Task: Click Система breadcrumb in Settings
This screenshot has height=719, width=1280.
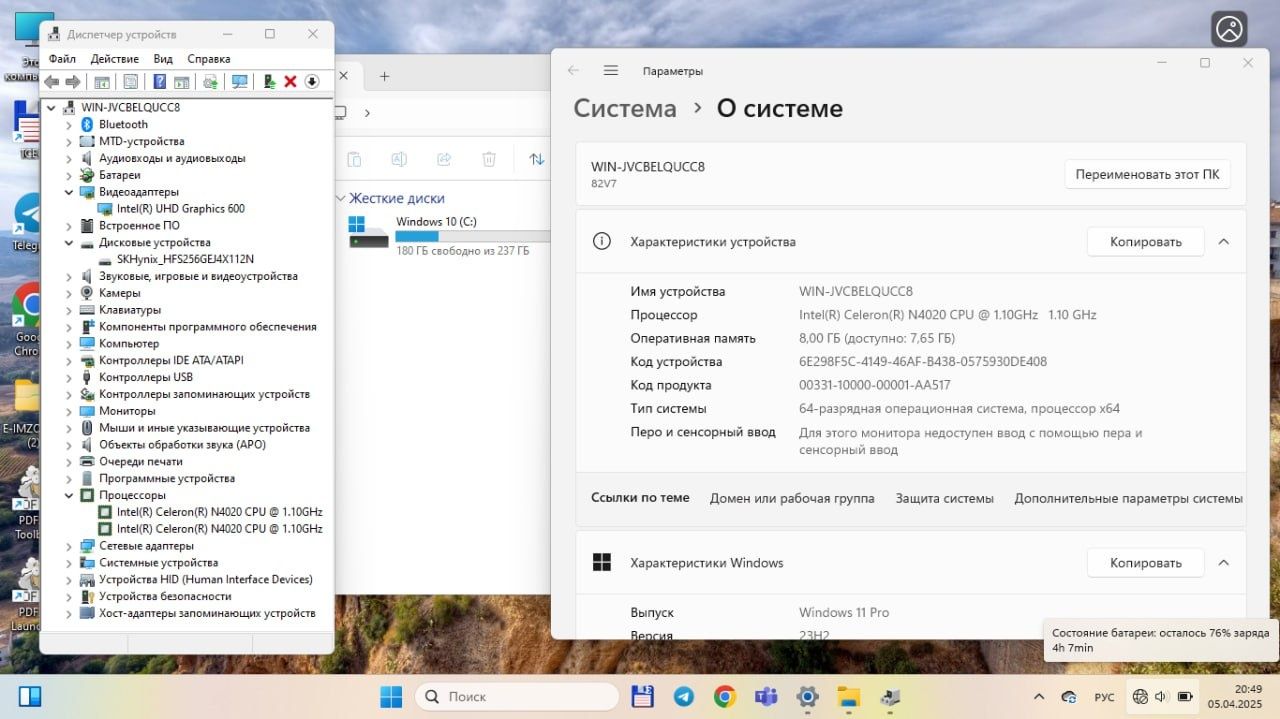Action: pos(625,108)
